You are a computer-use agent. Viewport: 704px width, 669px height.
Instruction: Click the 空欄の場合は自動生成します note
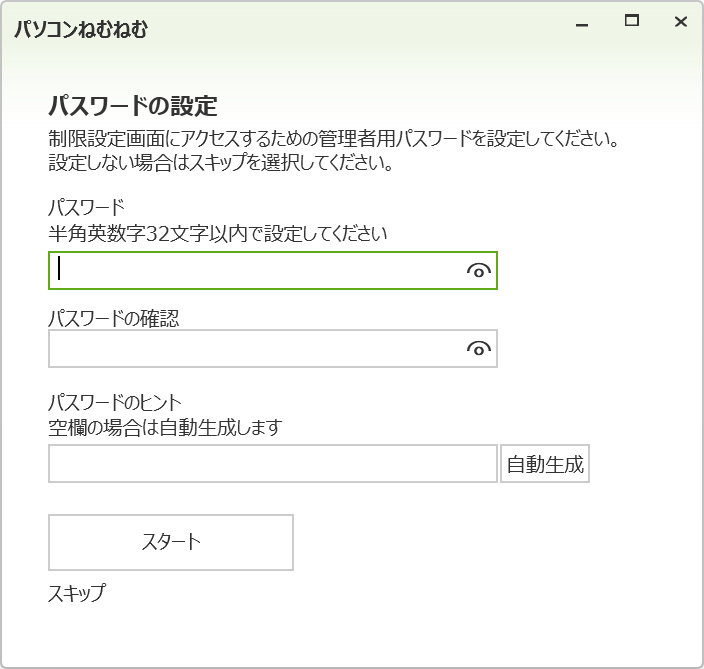point(165,428)
